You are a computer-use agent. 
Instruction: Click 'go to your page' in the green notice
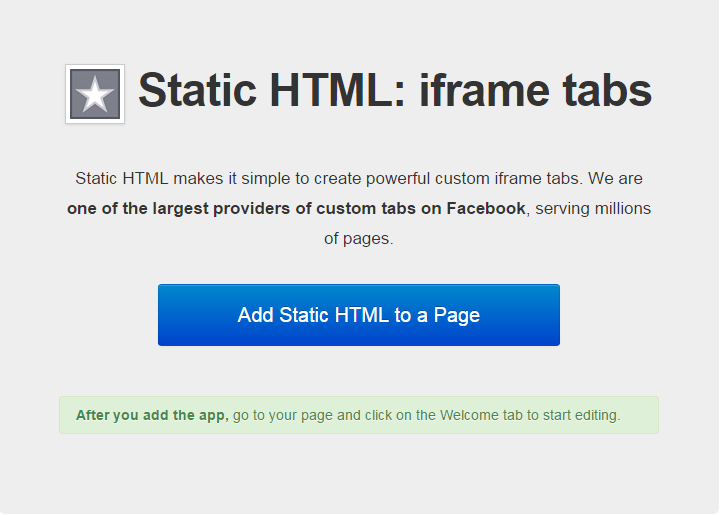pos(281,415)
